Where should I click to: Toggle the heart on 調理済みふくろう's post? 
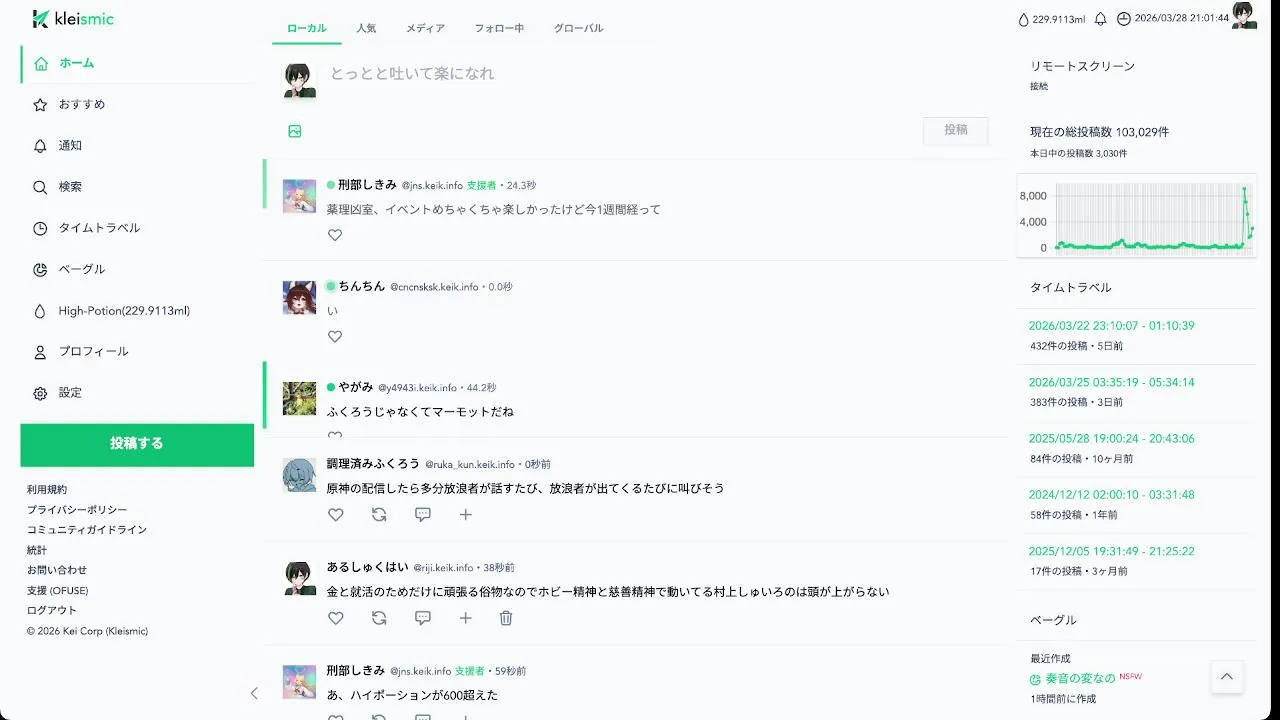click(x=336, y=515)
